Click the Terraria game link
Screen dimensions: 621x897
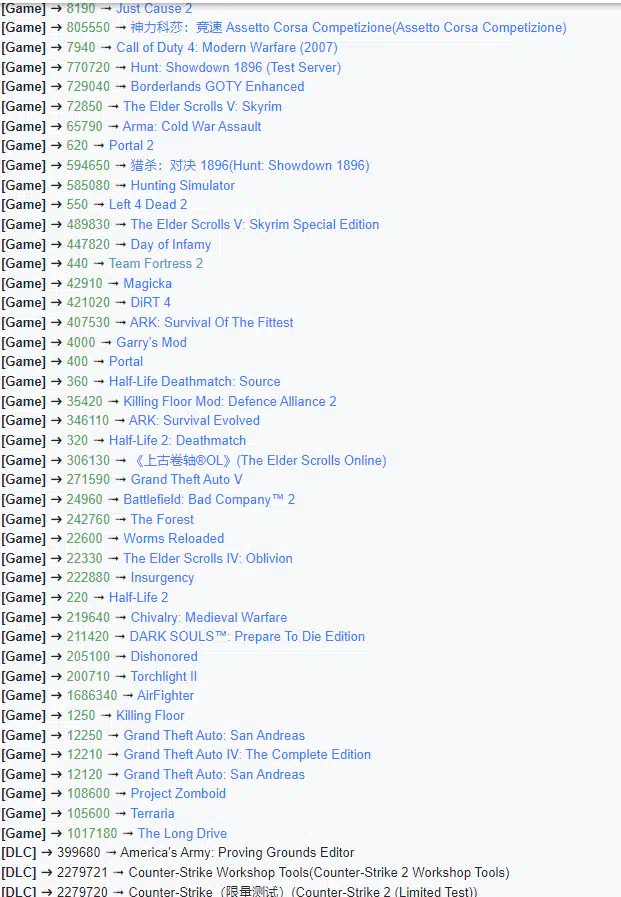tap(153, 813)
